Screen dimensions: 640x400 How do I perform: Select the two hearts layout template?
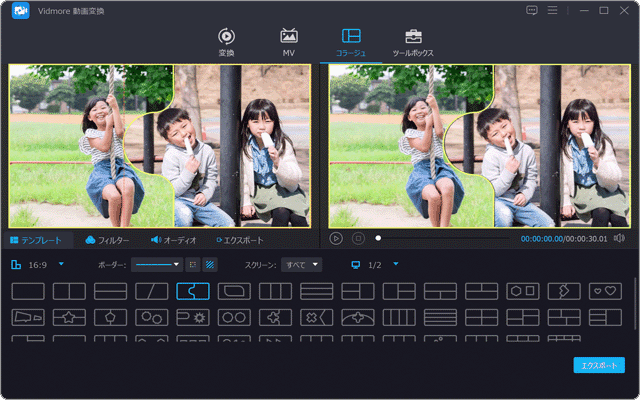(x=605, y=291)
